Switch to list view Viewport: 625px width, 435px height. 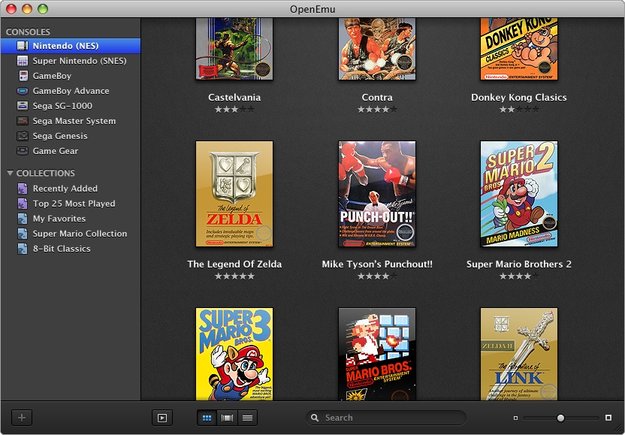point(248,417)
